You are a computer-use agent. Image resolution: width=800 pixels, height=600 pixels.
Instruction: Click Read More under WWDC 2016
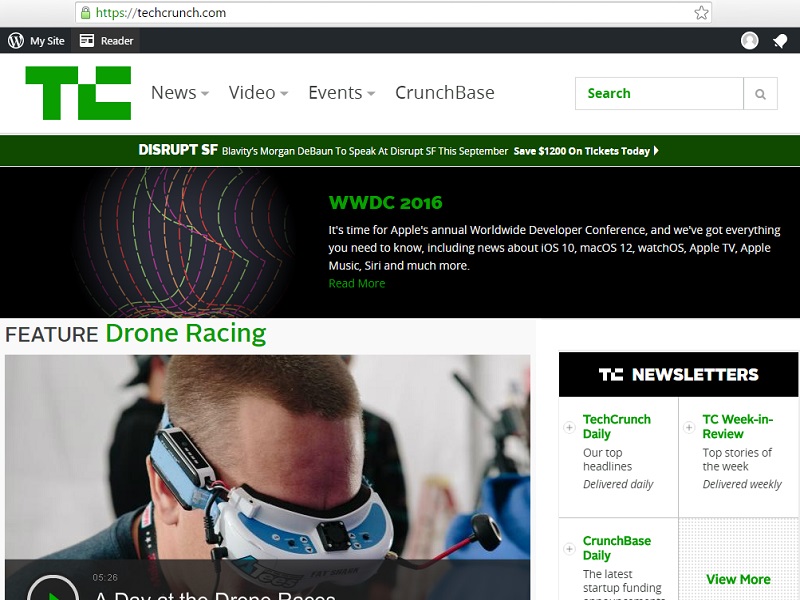coord(357,284)
